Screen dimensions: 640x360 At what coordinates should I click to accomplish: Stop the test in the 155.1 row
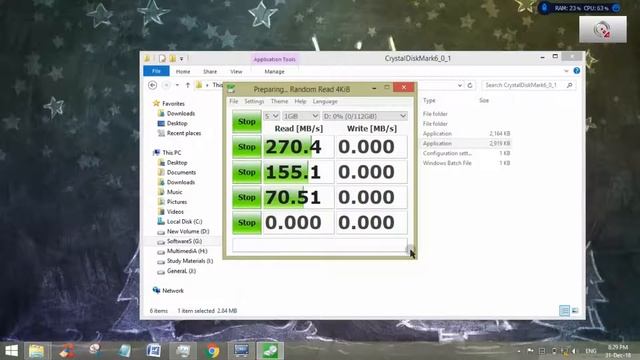[x=247, y=172]
